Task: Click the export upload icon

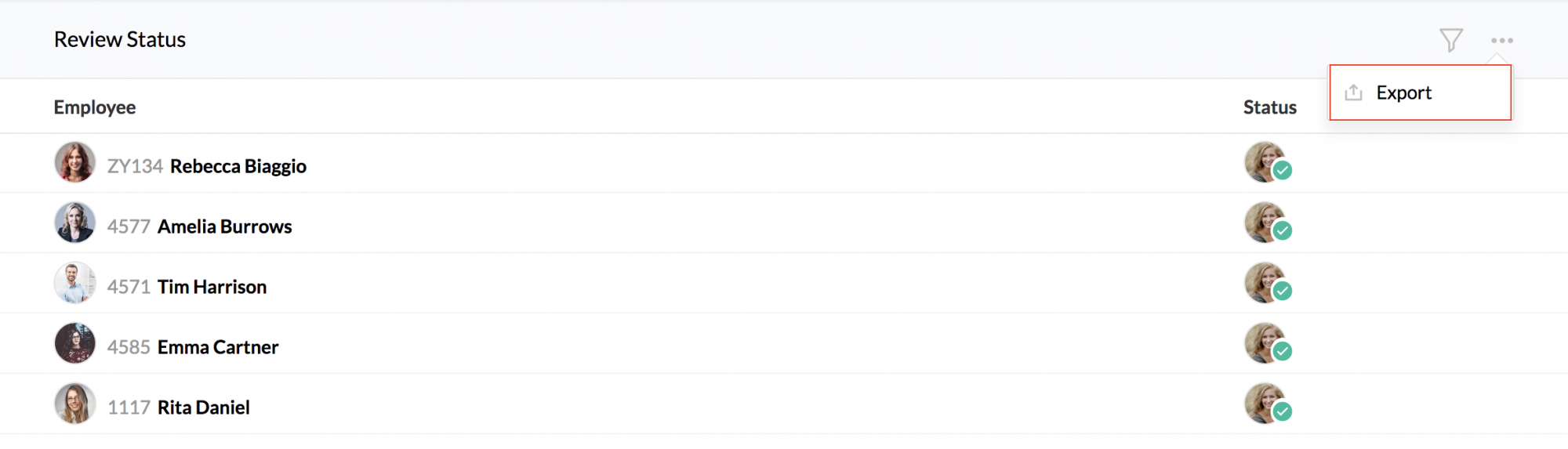Action: click(1353, 93)
